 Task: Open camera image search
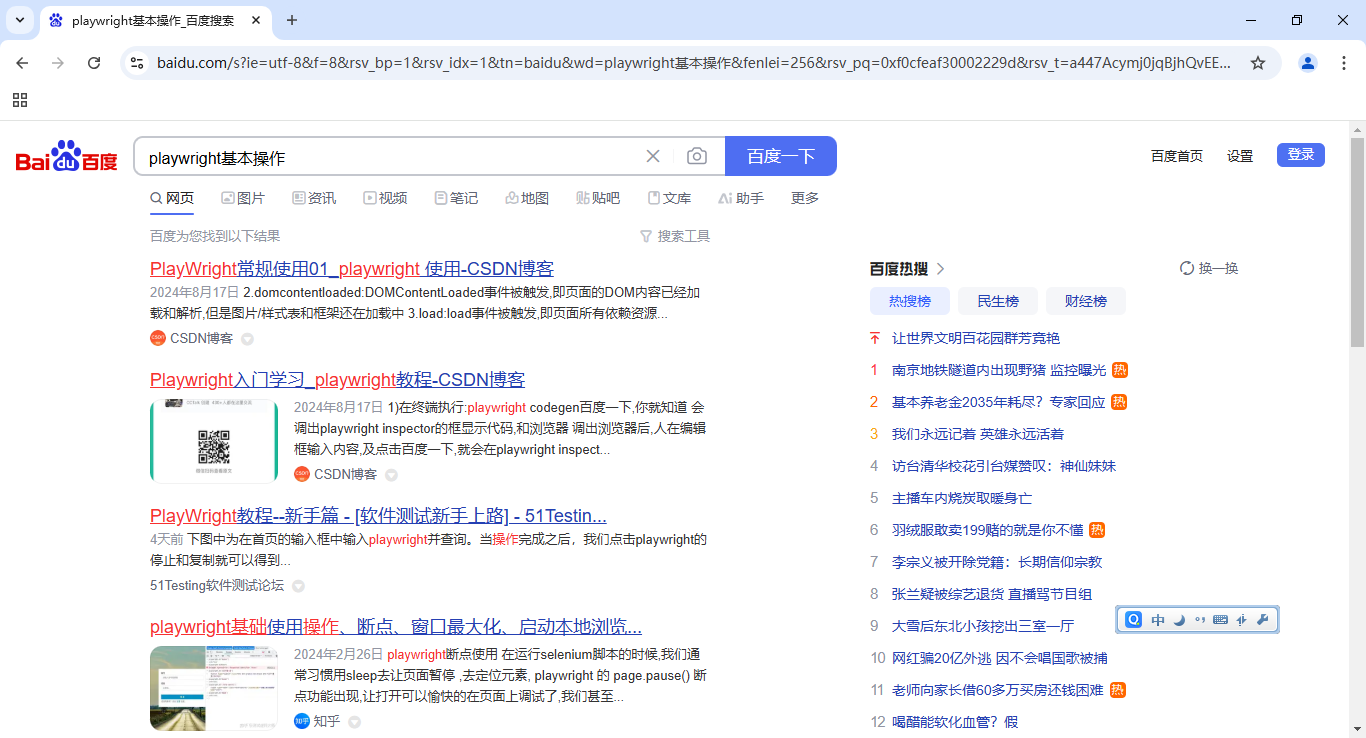click(x=697, y=156)
